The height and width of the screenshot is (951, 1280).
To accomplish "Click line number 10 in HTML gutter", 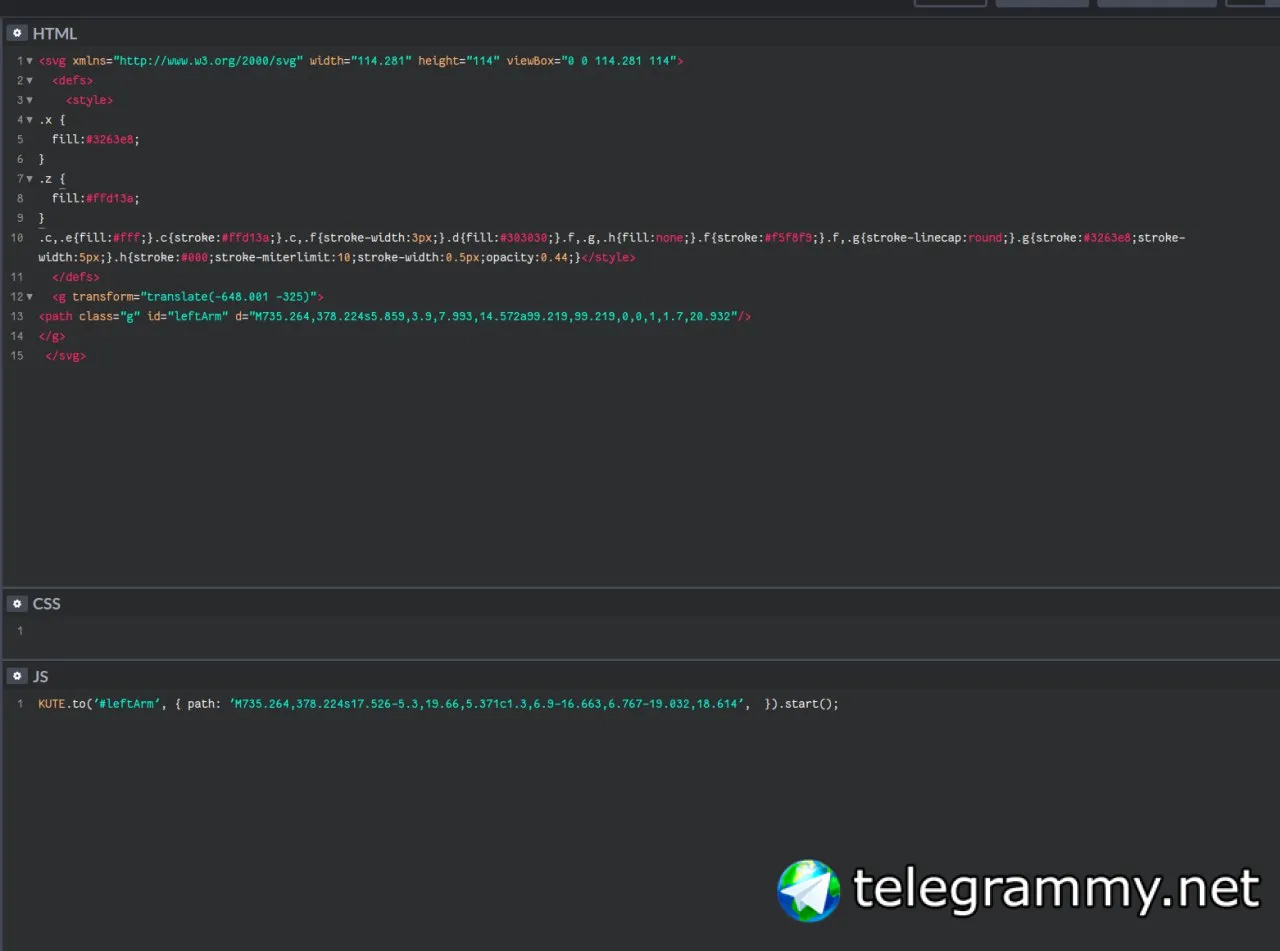I will (x=16, y=238).
